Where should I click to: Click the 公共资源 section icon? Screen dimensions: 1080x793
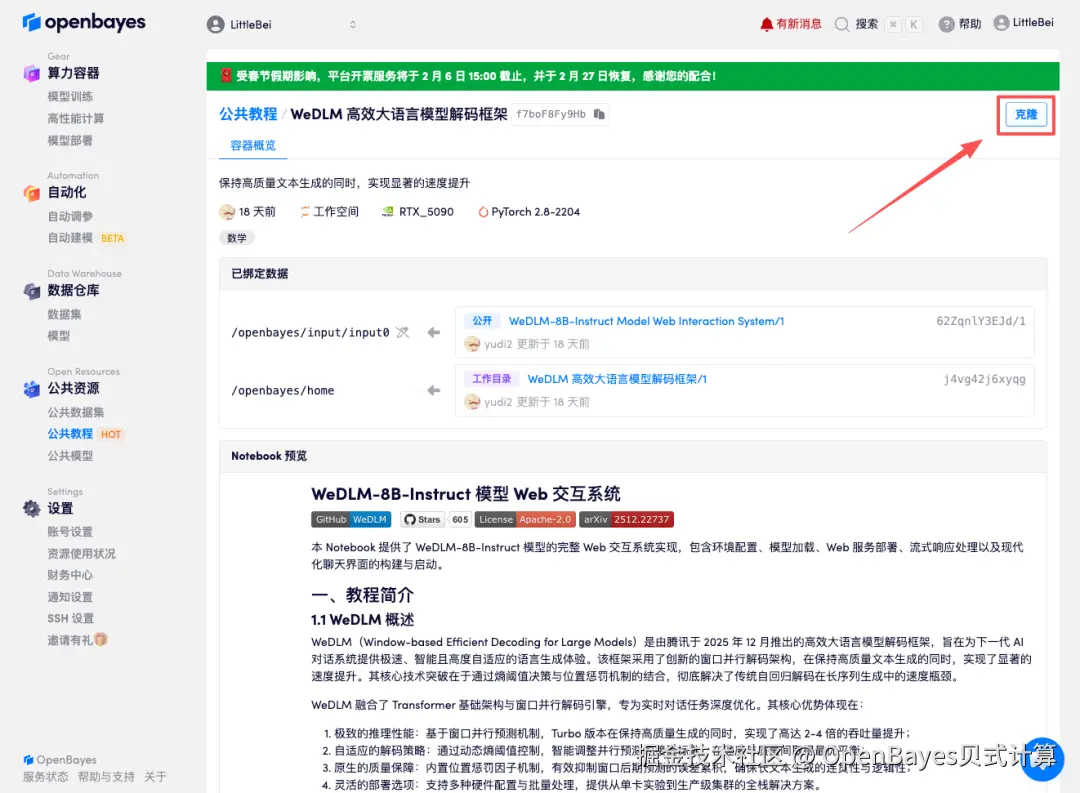coord(32,389)
